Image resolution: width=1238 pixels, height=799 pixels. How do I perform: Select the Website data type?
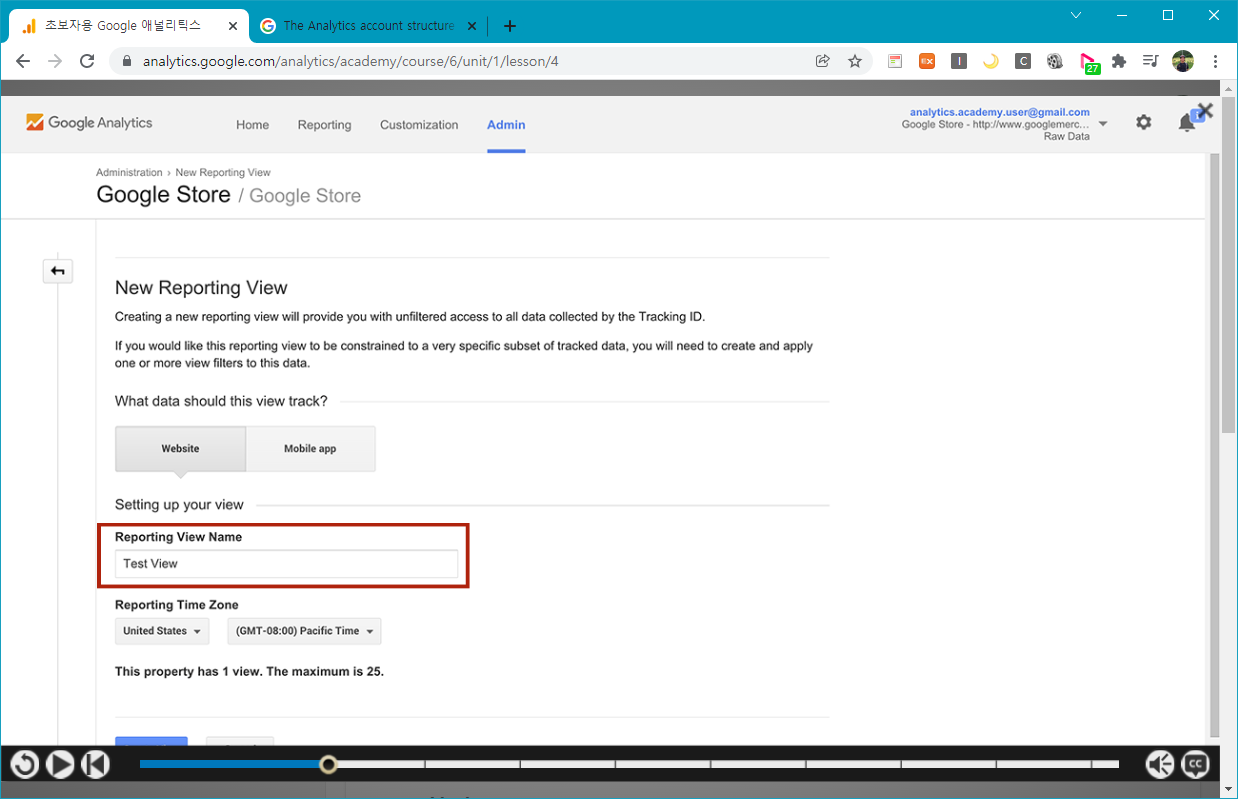tap(180, 448)
